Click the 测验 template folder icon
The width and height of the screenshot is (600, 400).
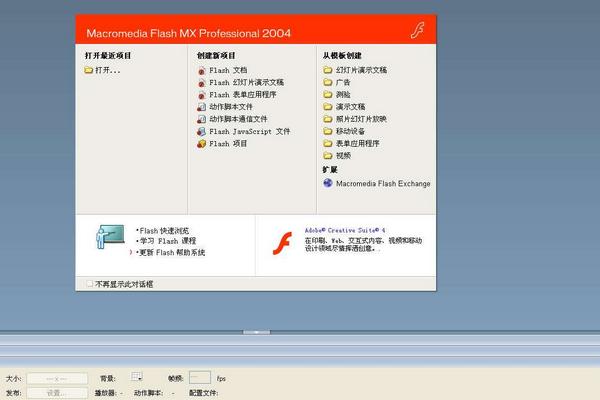click(328, 95)
